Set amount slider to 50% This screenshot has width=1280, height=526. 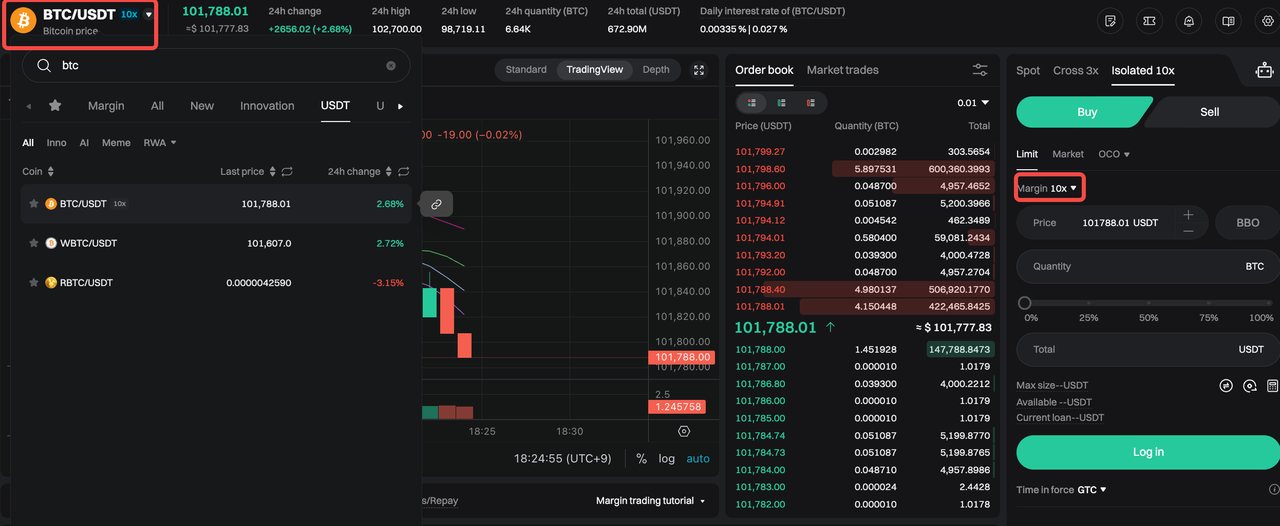1148,303
